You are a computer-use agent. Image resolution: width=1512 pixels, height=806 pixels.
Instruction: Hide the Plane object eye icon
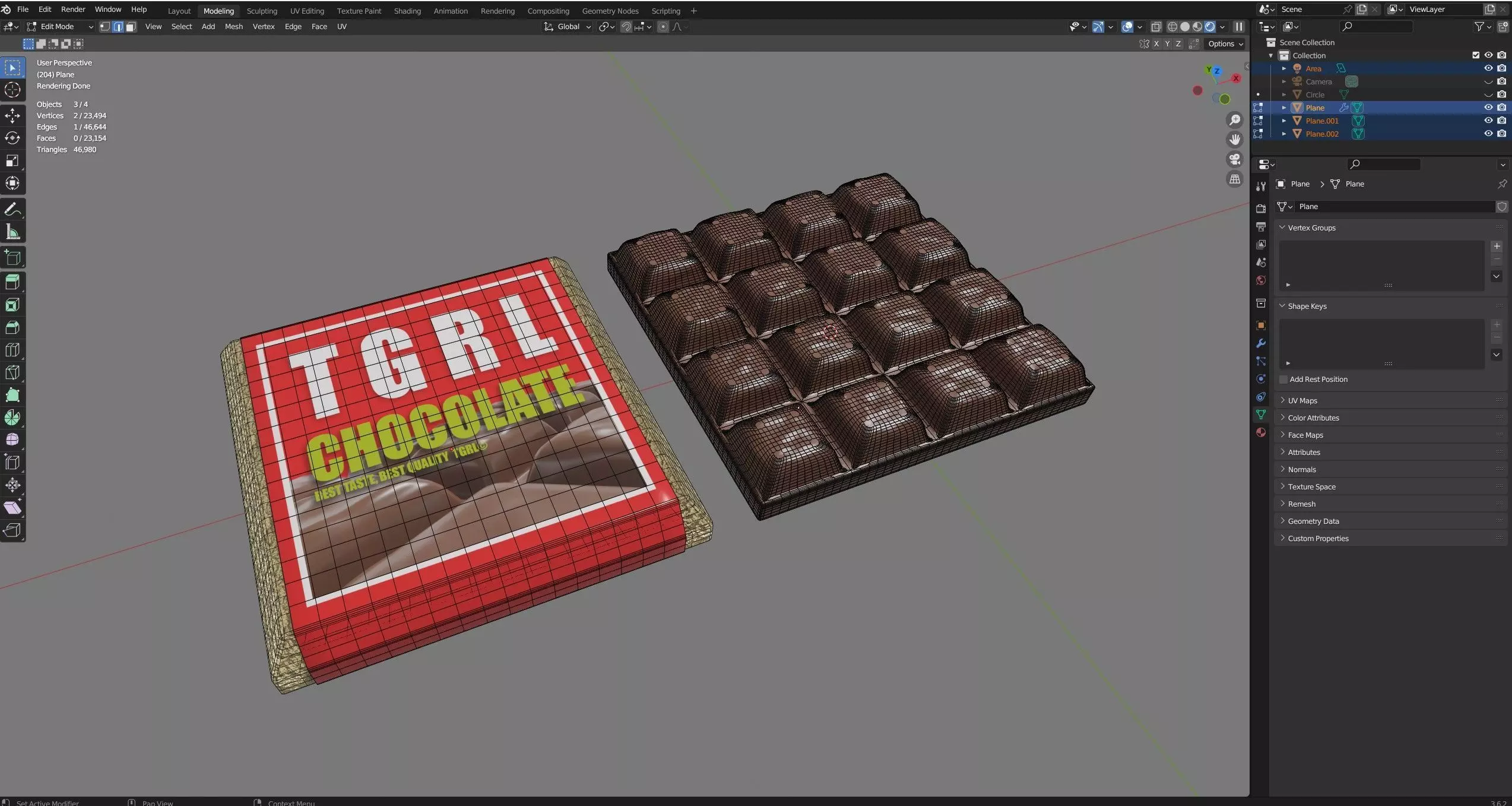point(1488,108)
